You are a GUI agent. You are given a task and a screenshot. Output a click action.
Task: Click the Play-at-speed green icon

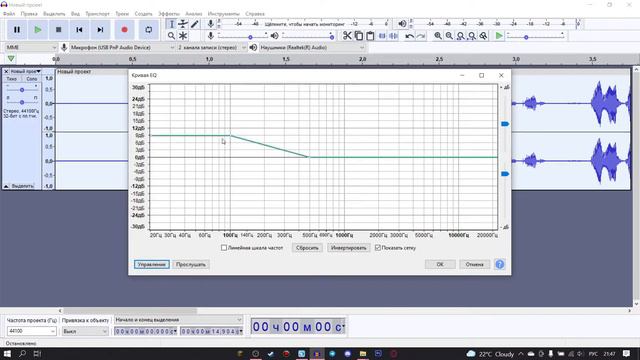pos(499,36)
